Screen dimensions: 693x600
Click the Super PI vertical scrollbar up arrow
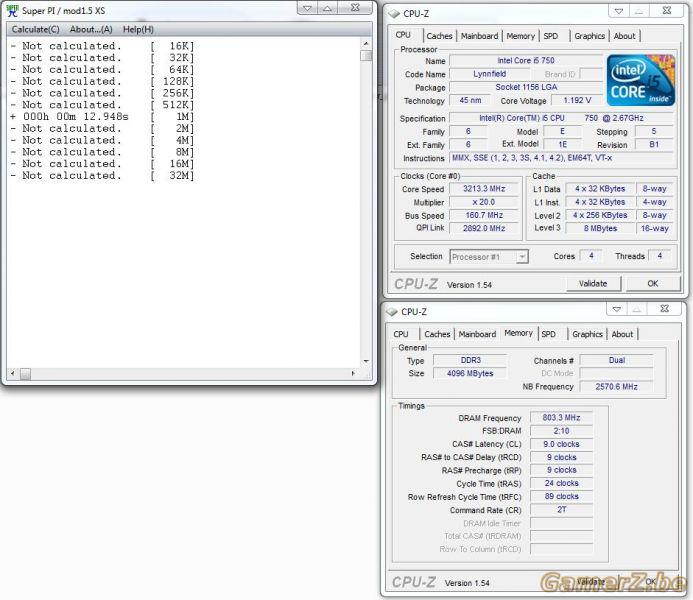[x=366, y=44]
